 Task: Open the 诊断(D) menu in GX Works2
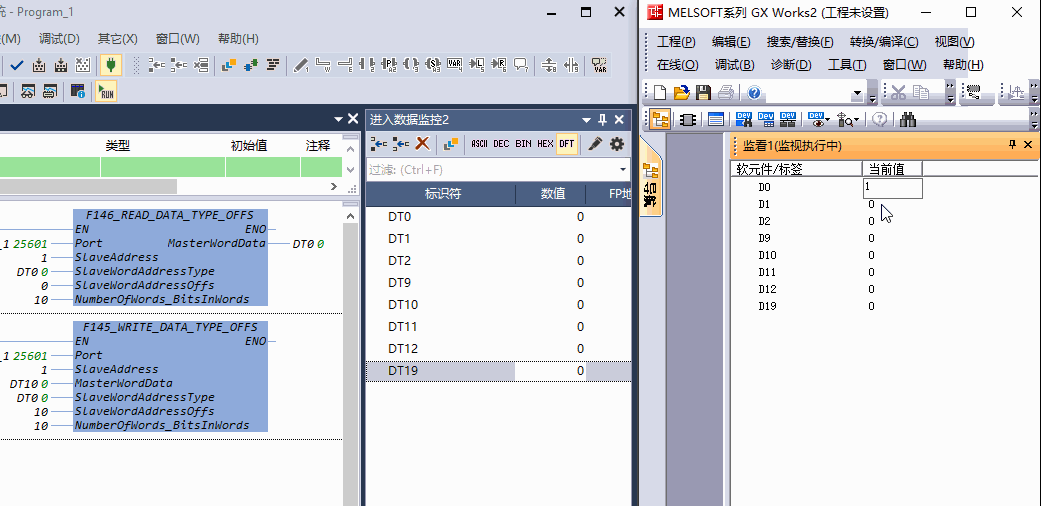(x=790, y=65)
